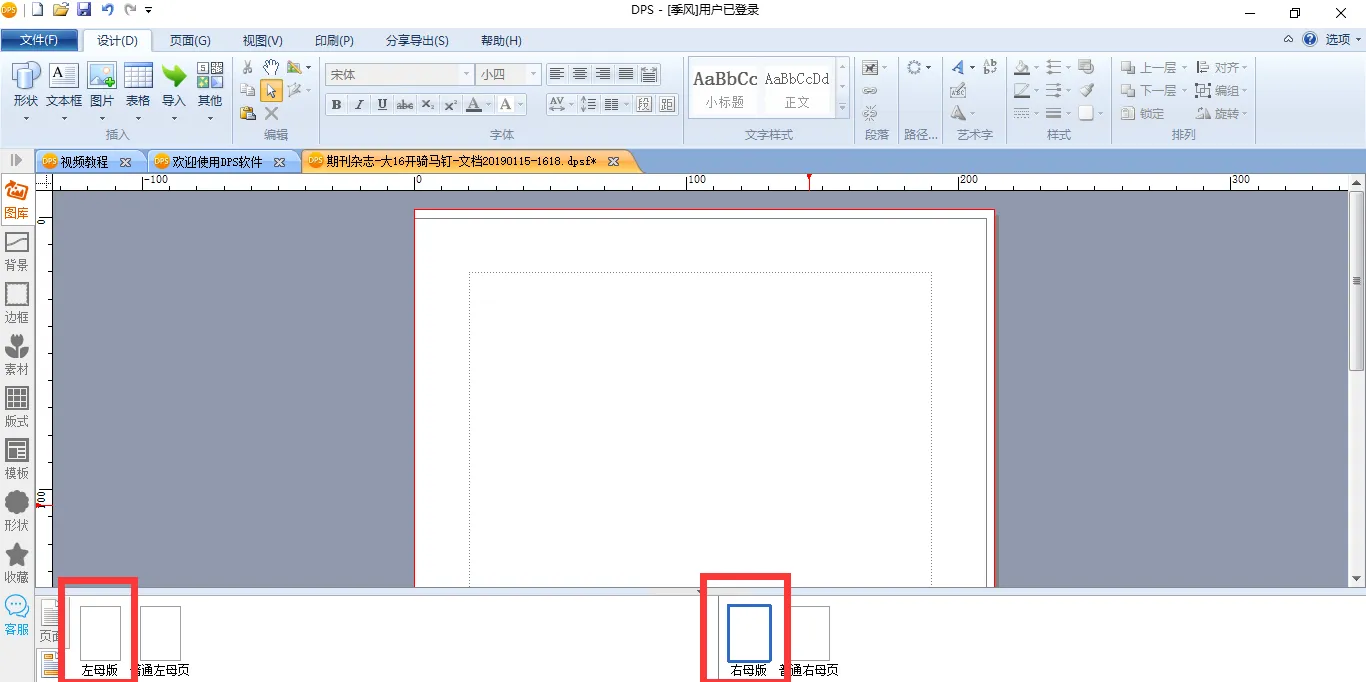This screenshot has height=682, width=1366.
Task: Open the 图库 gallery sidebar panel
Action: click(17, 199)
